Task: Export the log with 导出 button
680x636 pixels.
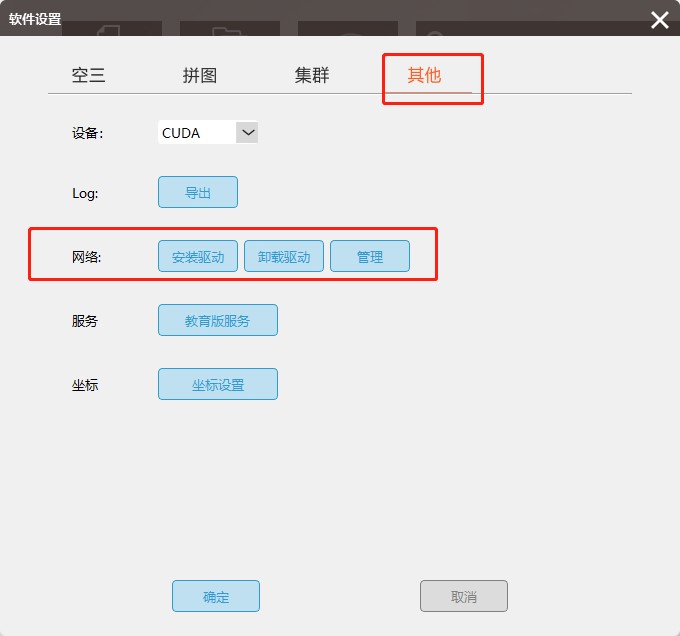Action: point(198,192)
